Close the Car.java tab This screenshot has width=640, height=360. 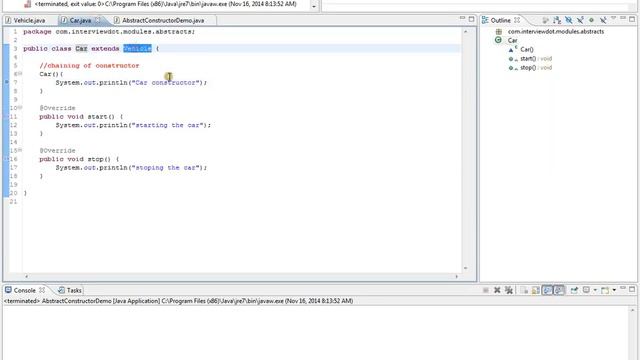pos(98,20)
